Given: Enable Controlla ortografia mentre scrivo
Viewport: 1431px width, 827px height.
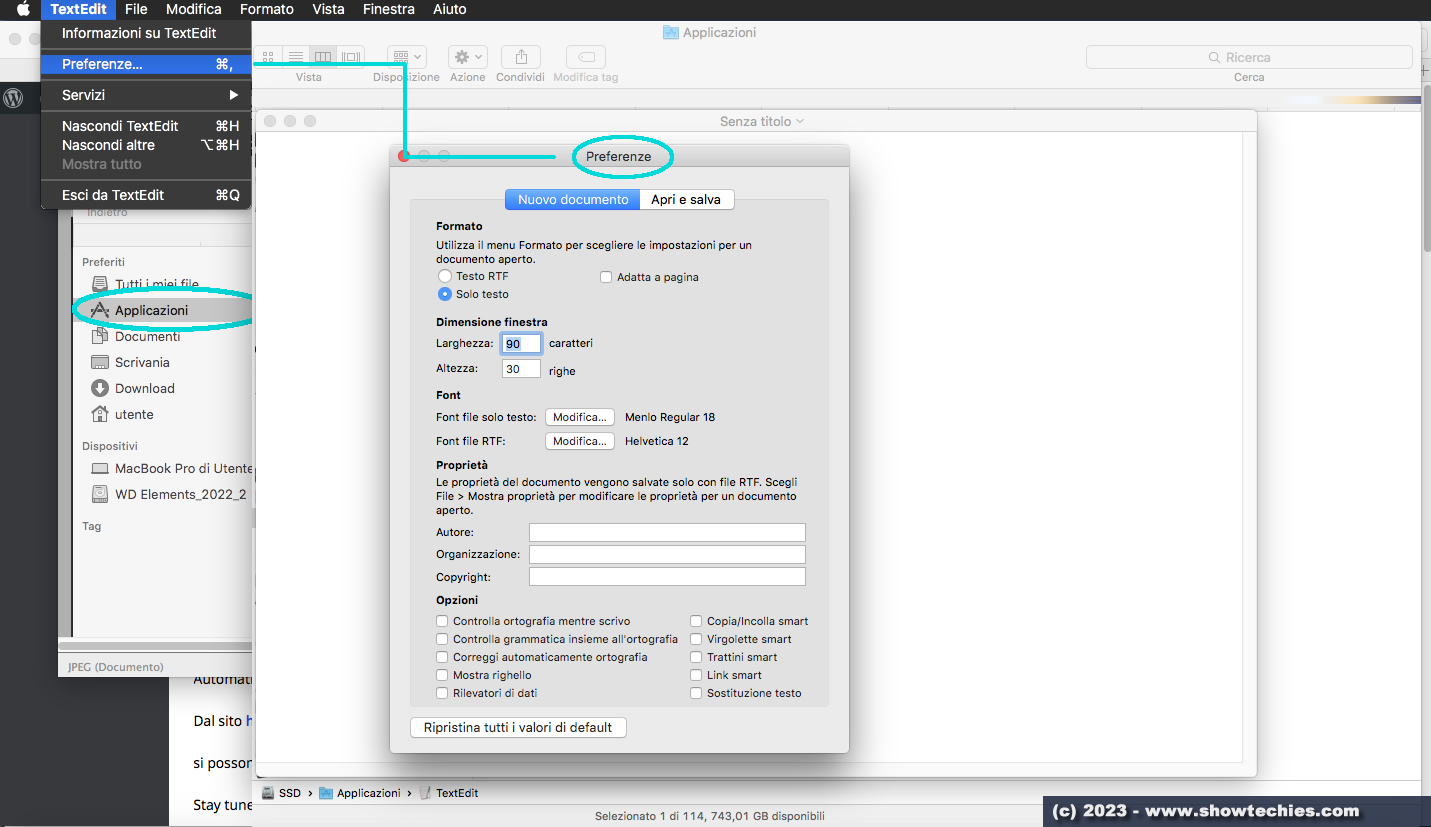Looking at the screenshot, I should point(442,621).
